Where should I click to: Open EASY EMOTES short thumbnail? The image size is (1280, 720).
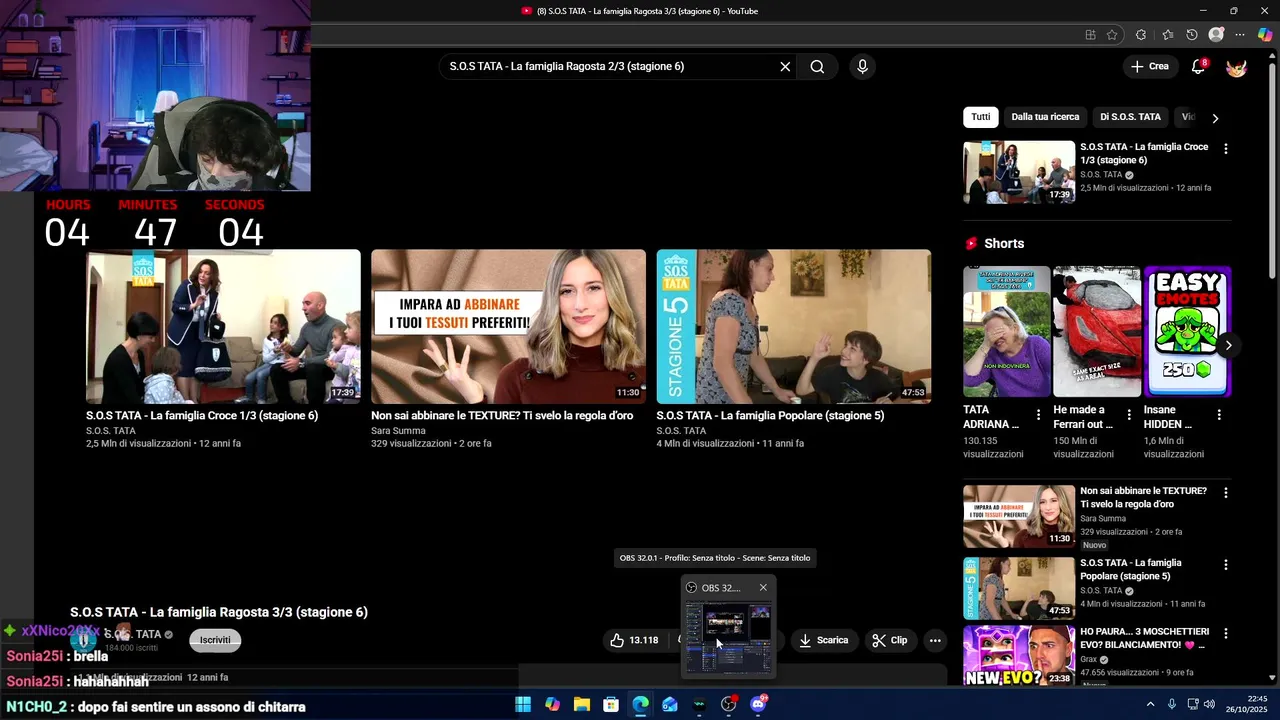(1187, 331)
